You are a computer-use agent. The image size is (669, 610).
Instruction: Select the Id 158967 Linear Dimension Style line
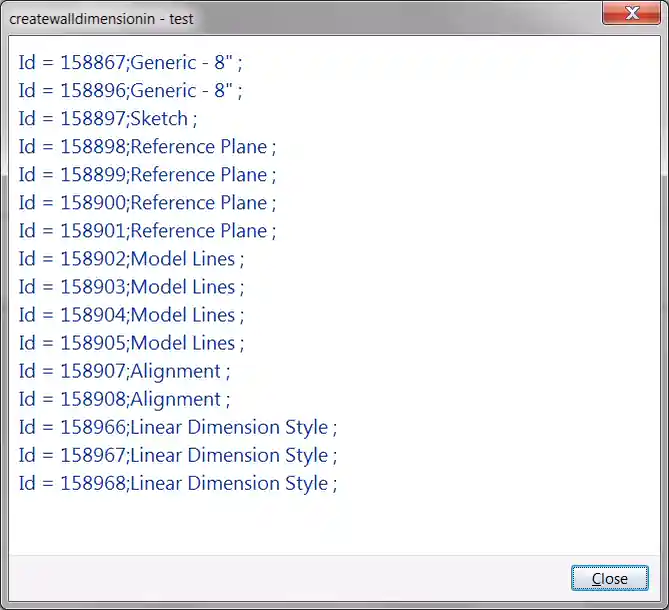(x=178, y=455)
